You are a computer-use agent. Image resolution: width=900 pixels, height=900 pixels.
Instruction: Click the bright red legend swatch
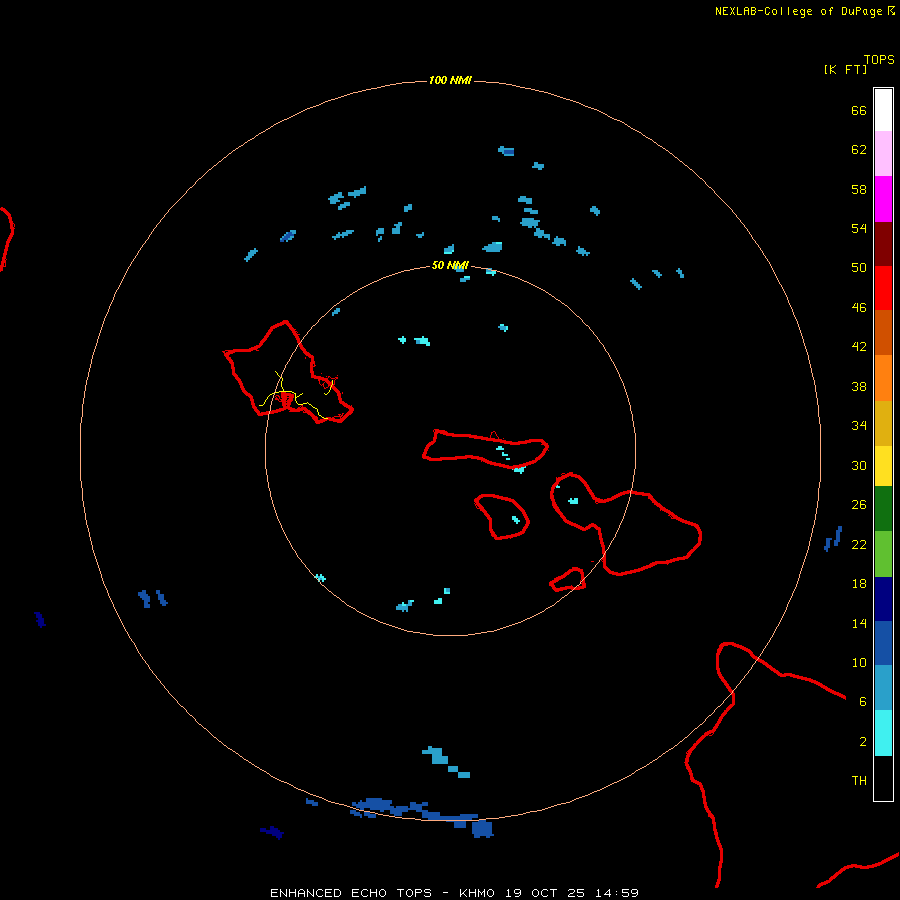click(x=883, y=288)
